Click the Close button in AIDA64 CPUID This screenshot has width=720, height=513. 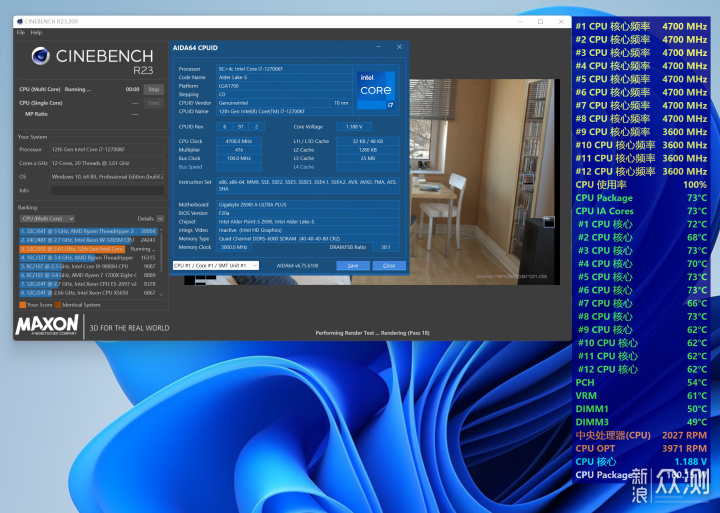(x=389, y=265)
